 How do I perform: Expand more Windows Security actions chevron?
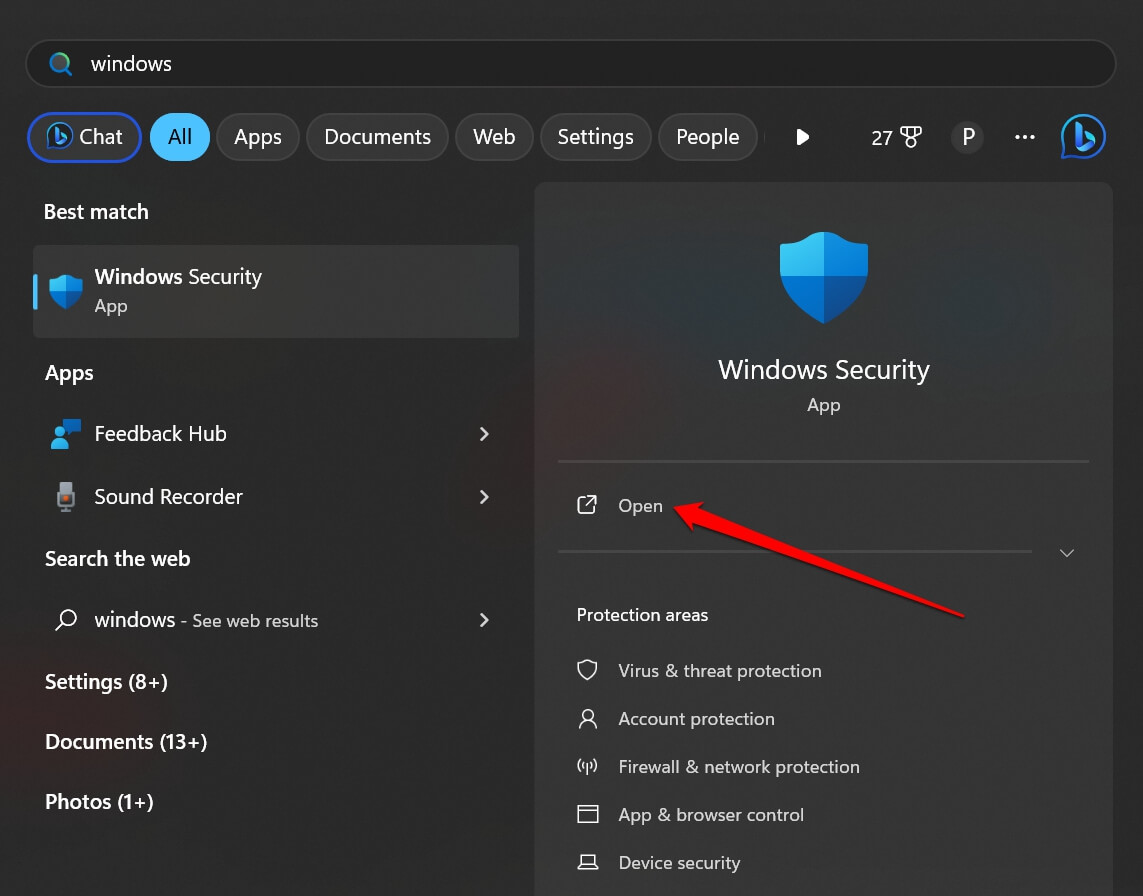[1066, 552]
